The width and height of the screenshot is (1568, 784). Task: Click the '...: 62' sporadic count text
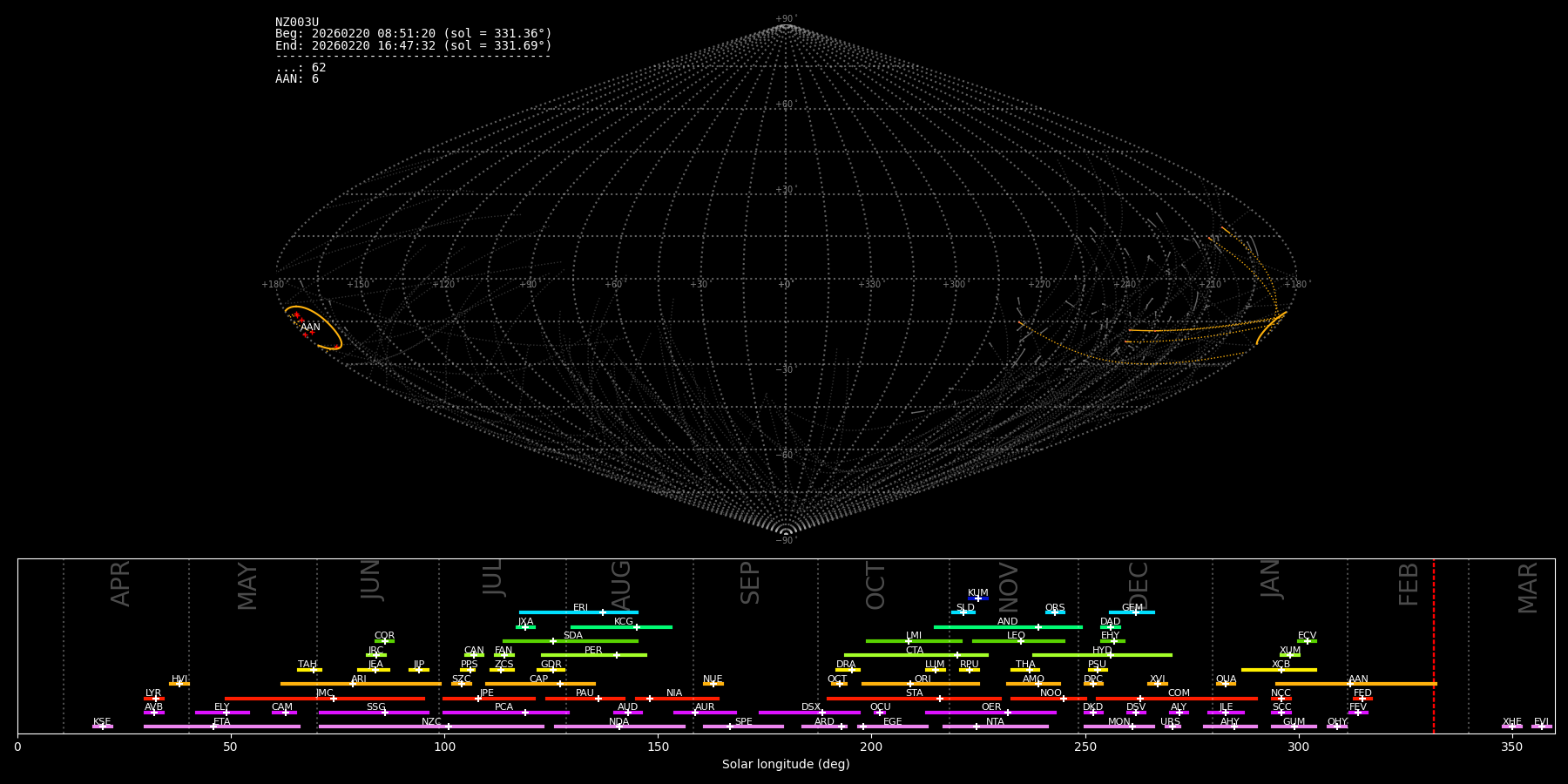[x=301, y=68]
